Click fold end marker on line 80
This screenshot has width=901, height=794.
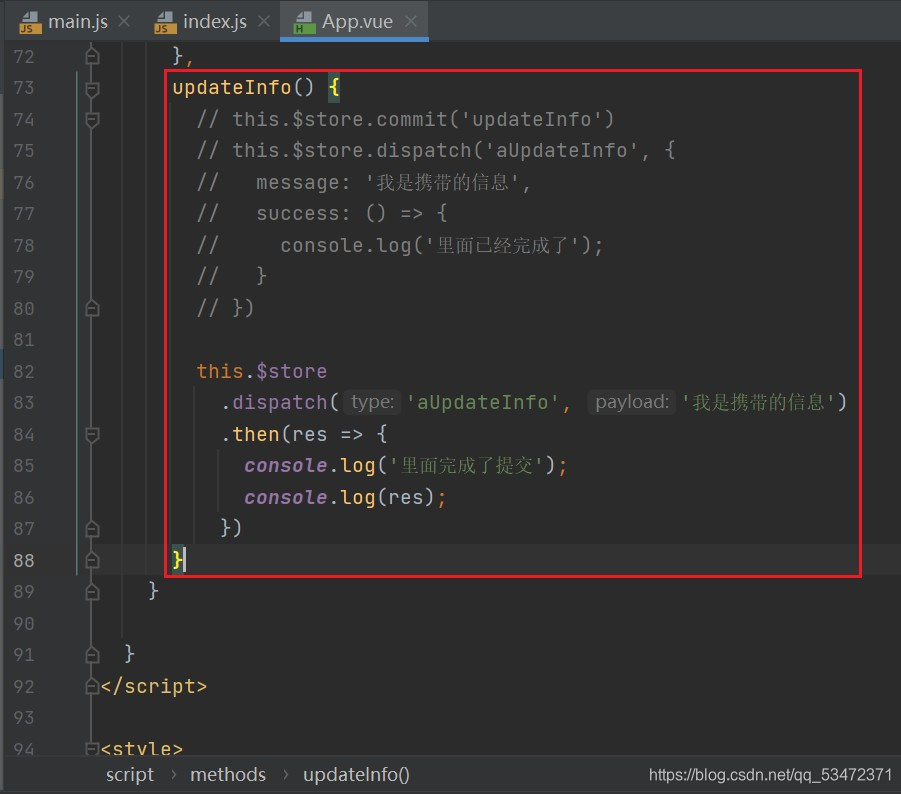tap(92, 309)
